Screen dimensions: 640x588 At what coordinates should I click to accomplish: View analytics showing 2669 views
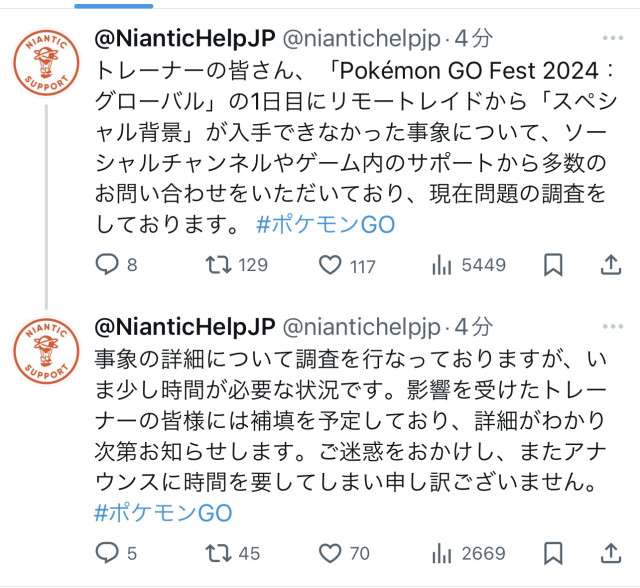(442, 553)
